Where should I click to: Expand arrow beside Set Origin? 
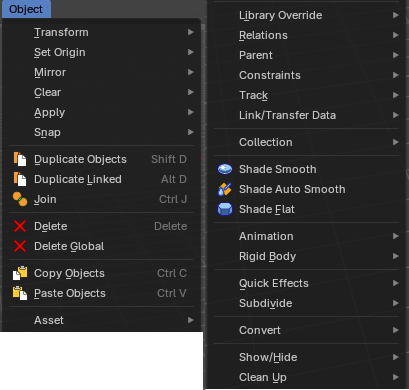191,52
